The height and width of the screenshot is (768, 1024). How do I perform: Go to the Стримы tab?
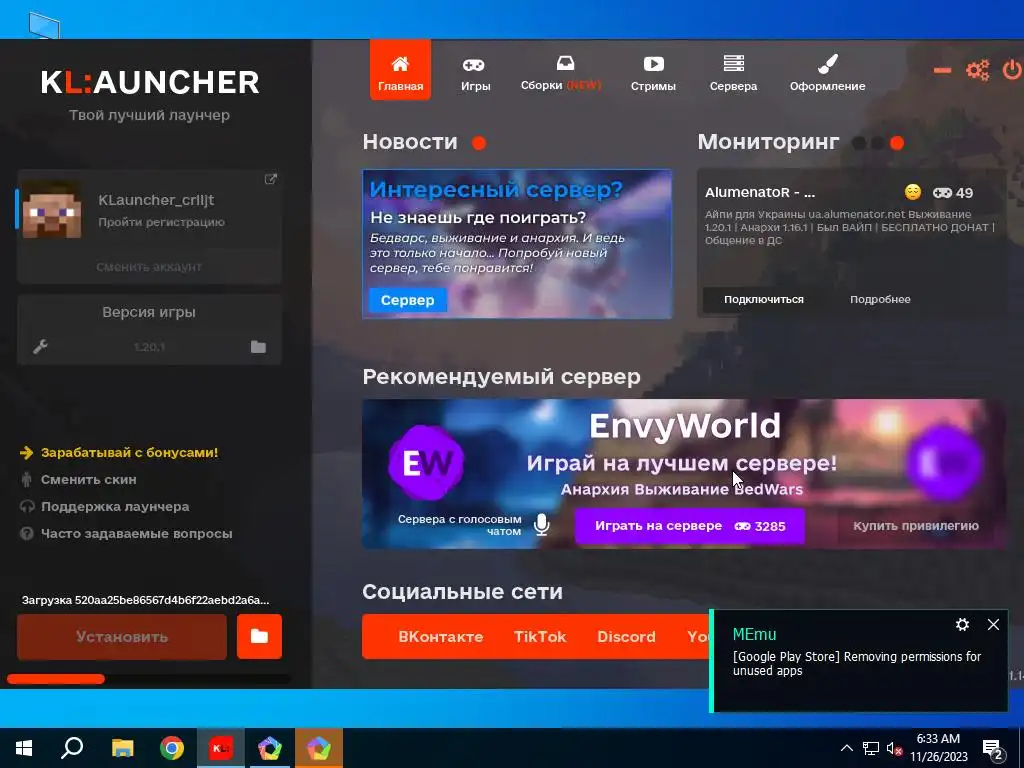pos(653,74)
